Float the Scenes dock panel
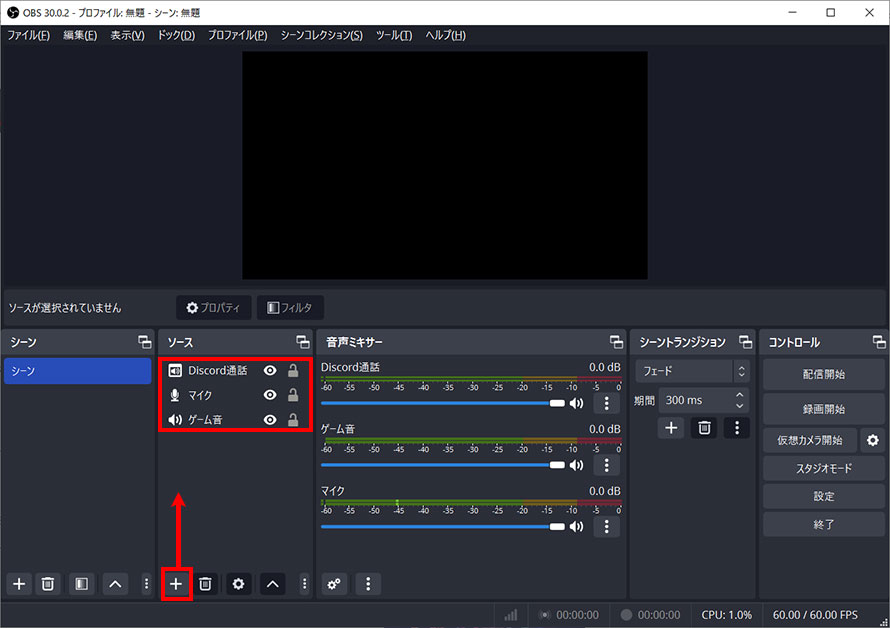This screenshot has width=890, height=628. [145, 342]
